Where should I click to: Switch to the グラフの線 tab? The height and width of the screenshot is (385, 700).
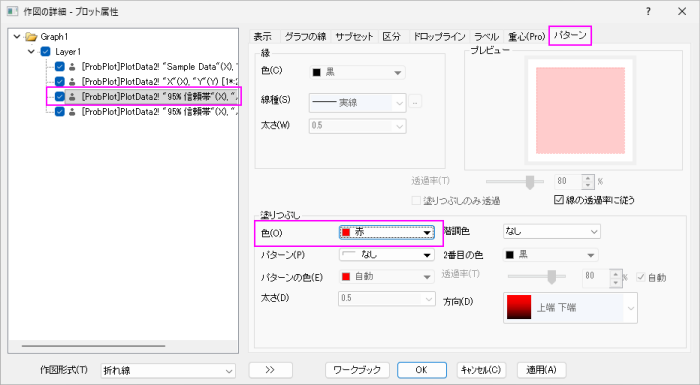[x=305, y=37]
